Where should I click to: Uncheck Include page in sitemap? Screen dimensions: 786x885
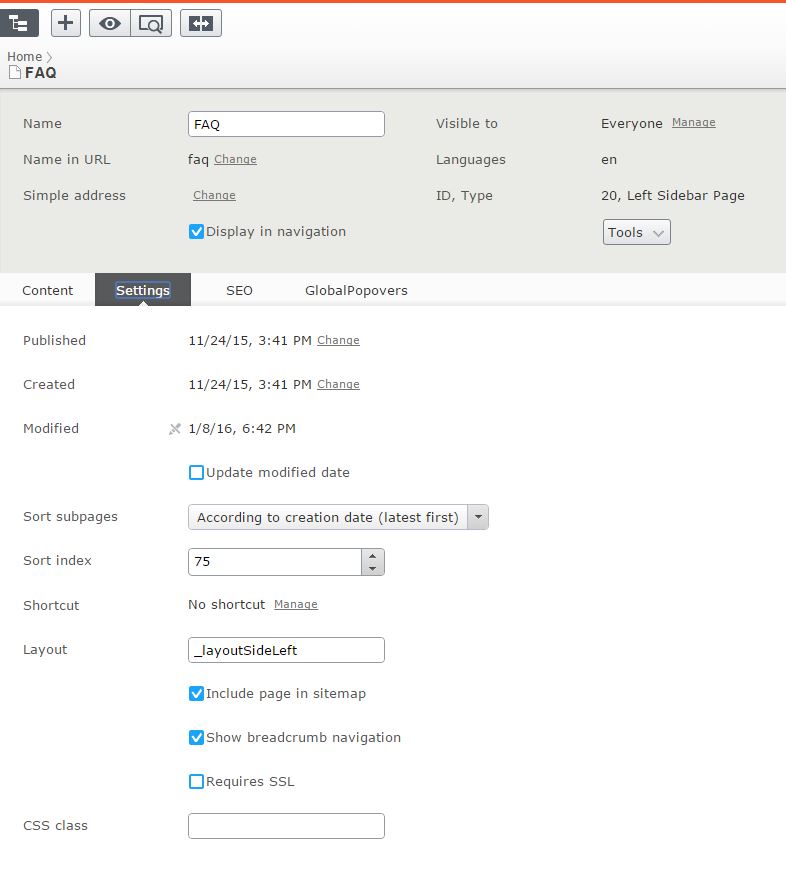196,693
